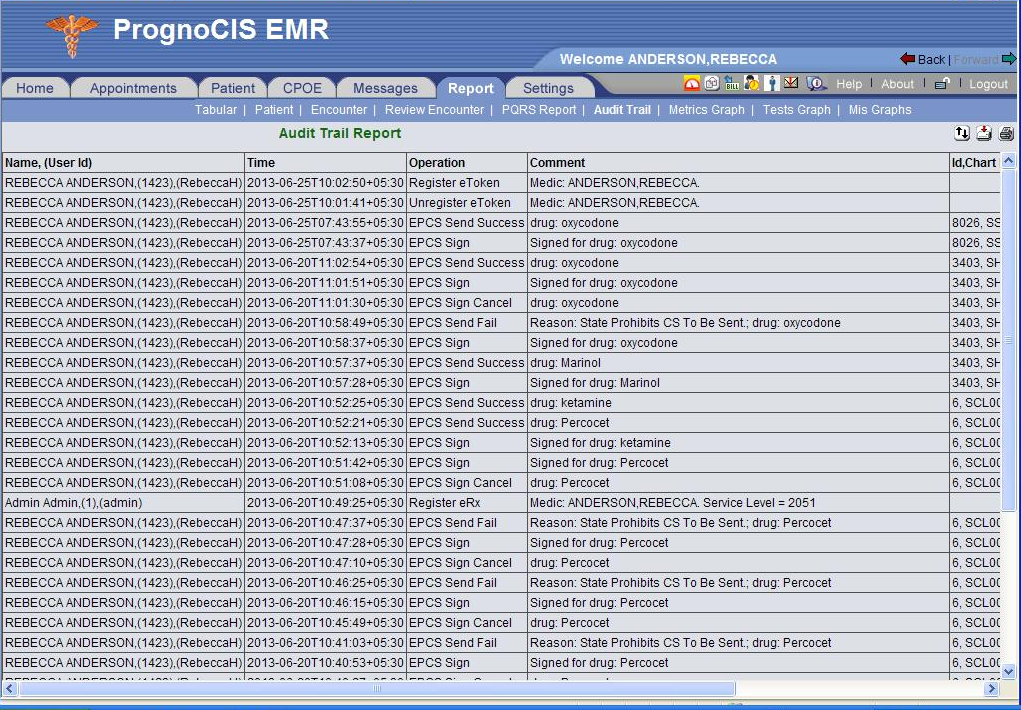Open the Mis Graphs report
1021x710 pixels.
[x=880, y=109]
